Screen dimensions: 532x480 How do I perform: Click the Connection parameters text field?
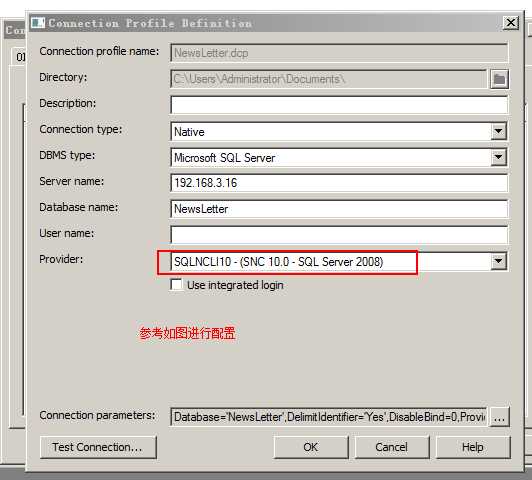[x=329, y=417]
